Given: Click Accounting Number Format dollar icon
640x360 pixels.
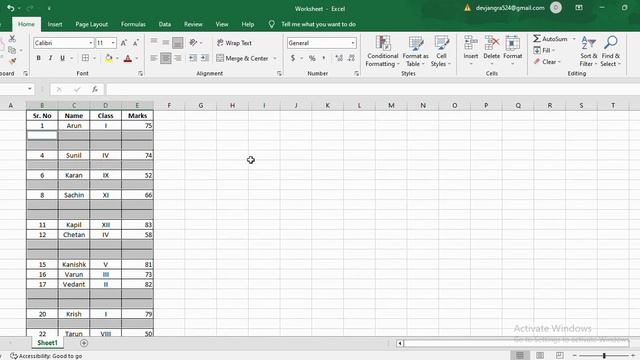Looking at the screenshot, I should (x=293, y=58).
